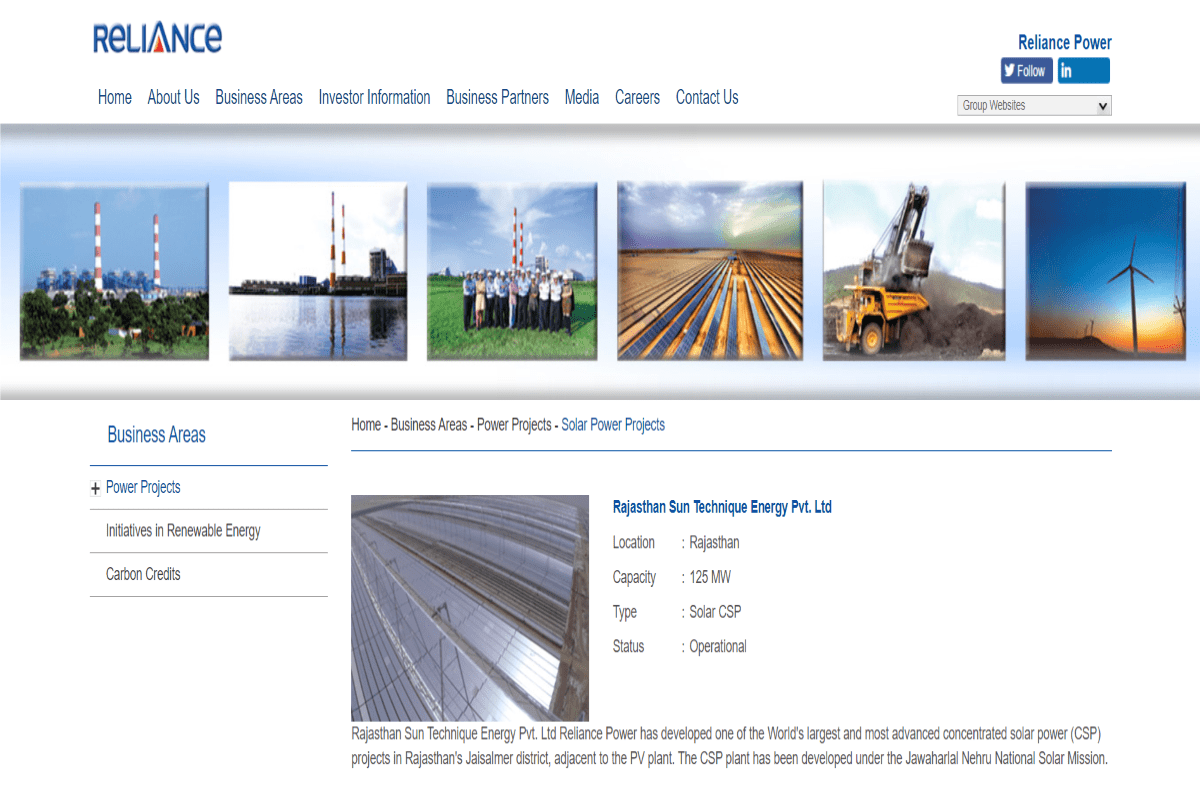Click the wind turbine sunset thumbnail
The image size is (1200, 800).
pos(1105,271)
